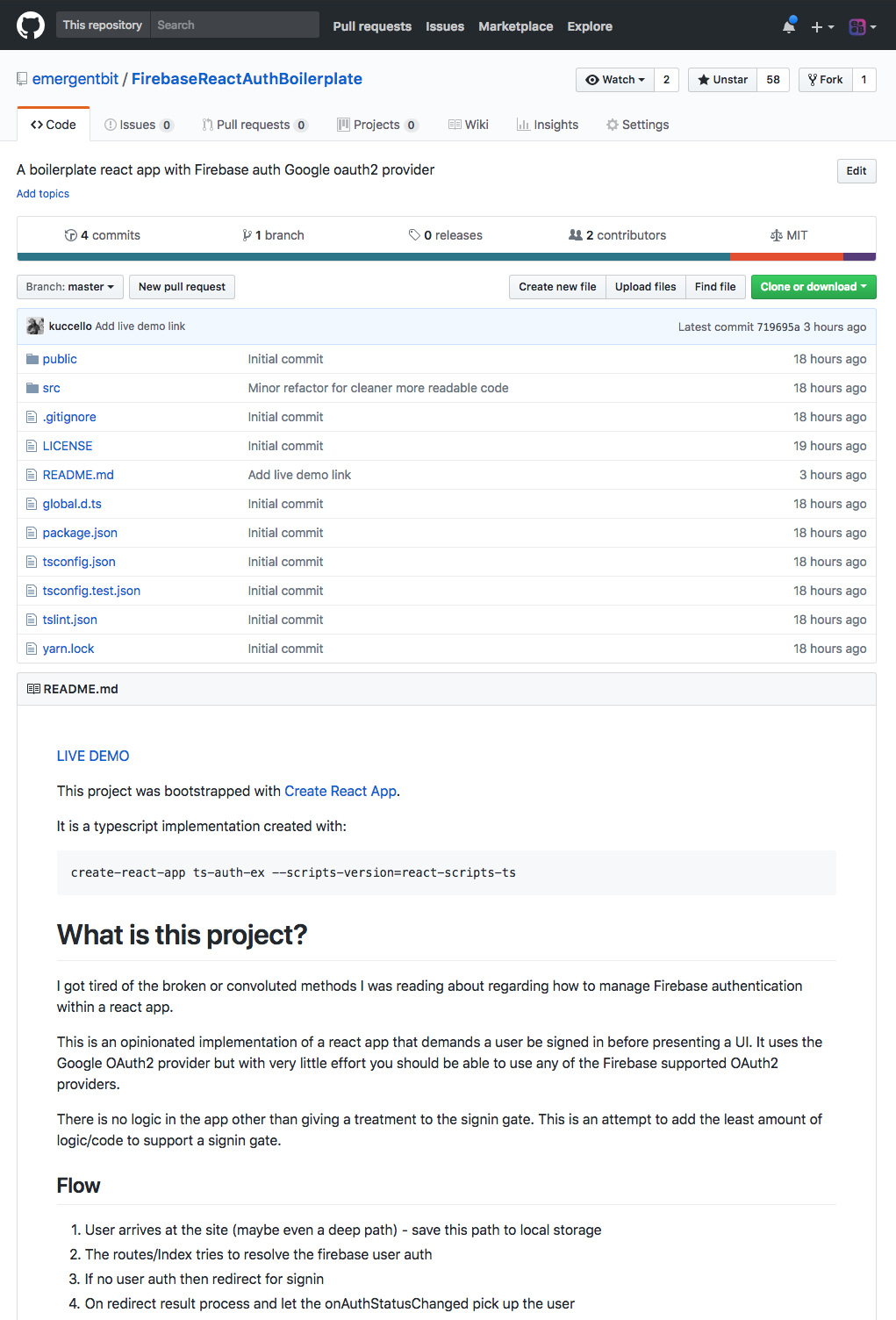Click the MIT license scale icon
The height and width of the screenshot is (1320, 896).
776,235
